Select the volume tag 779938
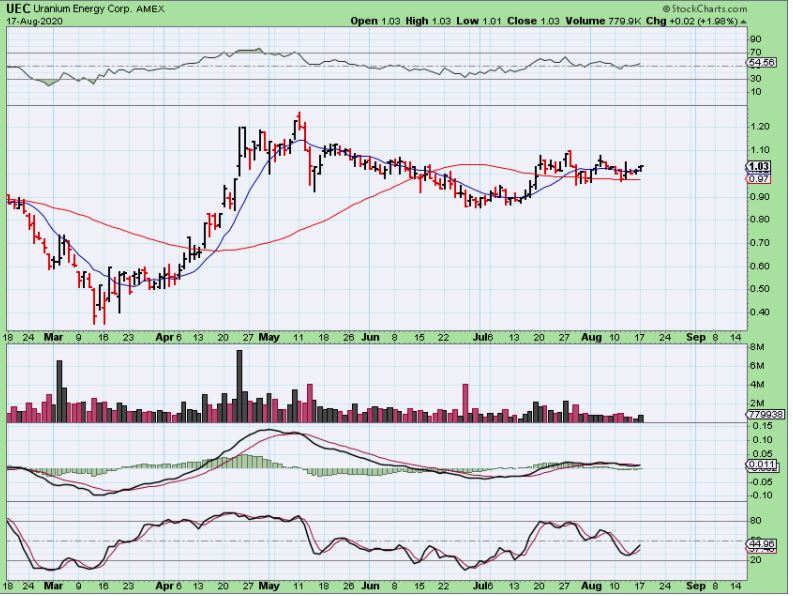 click(x=766, y=414)
